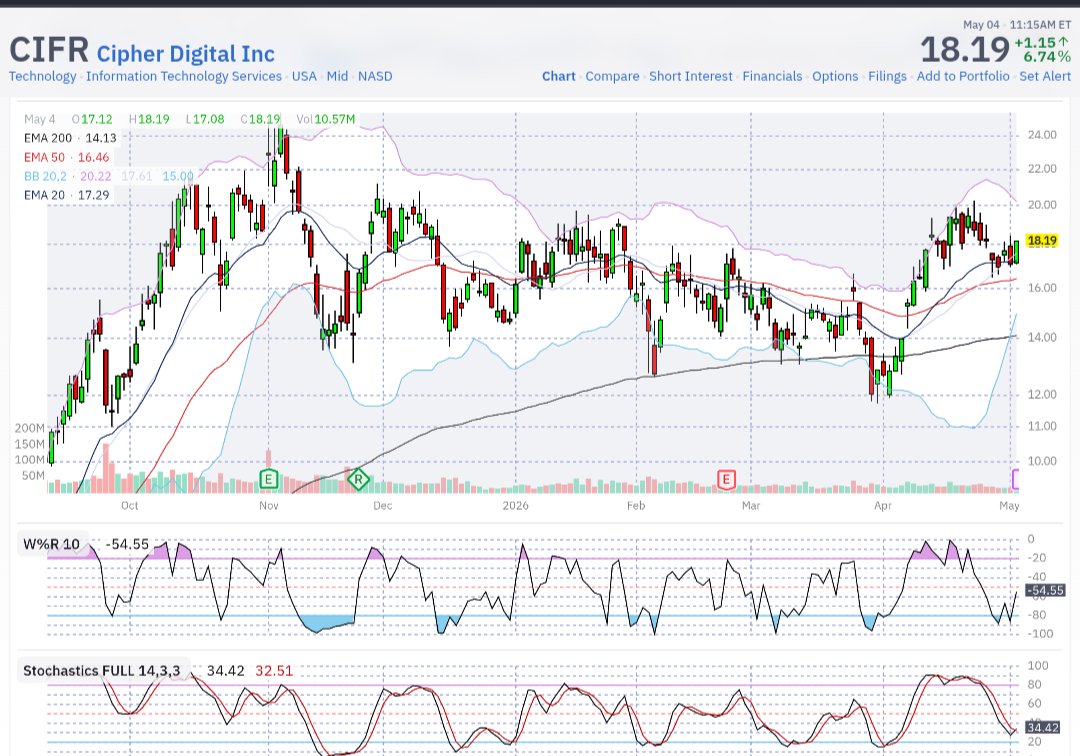The height and width of the screenshot is (756, 1080).
Task: Click the Nov label on time axis
Action: coord(269,505)
